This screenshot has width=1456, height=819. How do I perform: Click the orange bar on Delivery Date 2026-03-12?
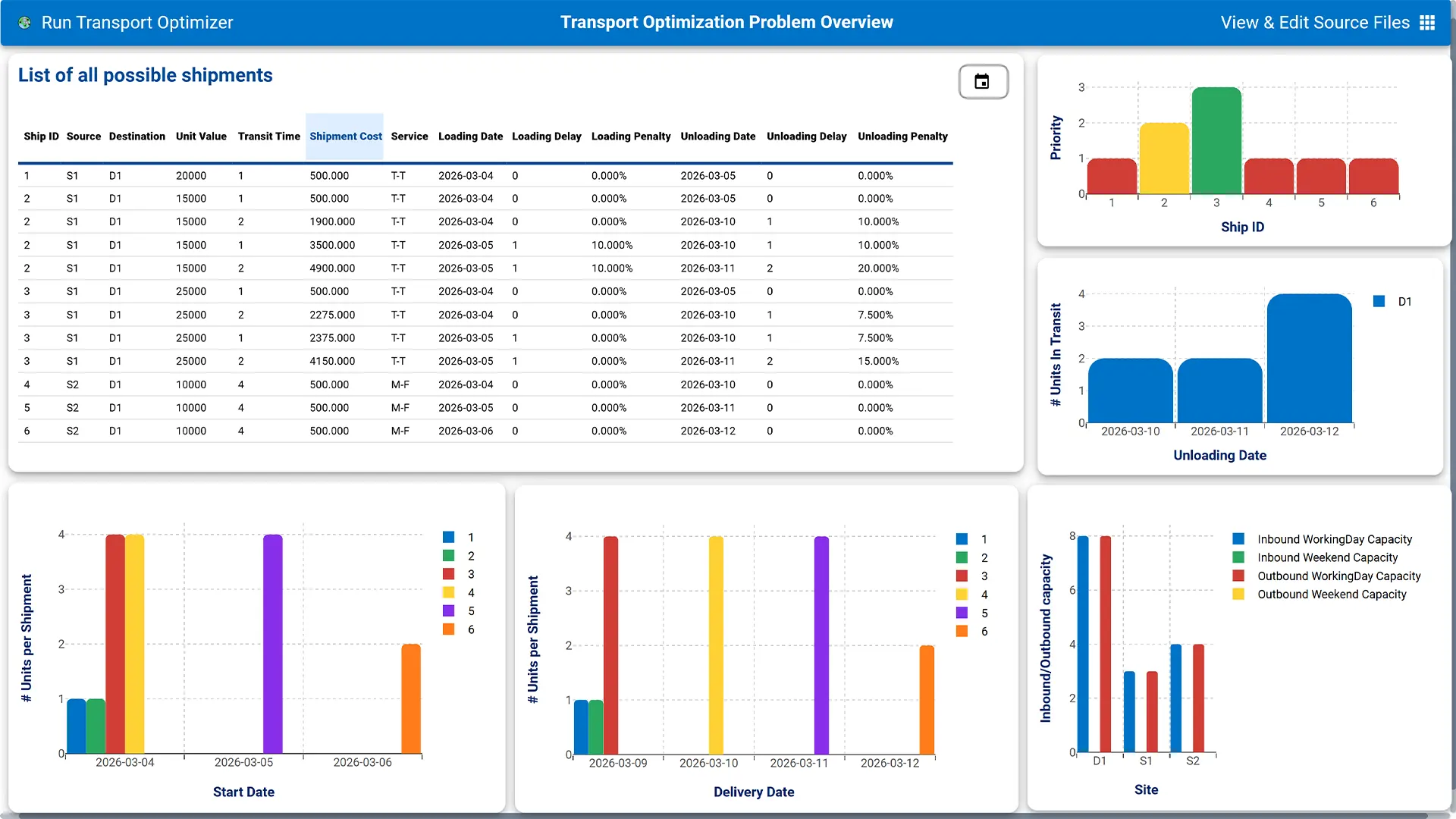(927, 700)
